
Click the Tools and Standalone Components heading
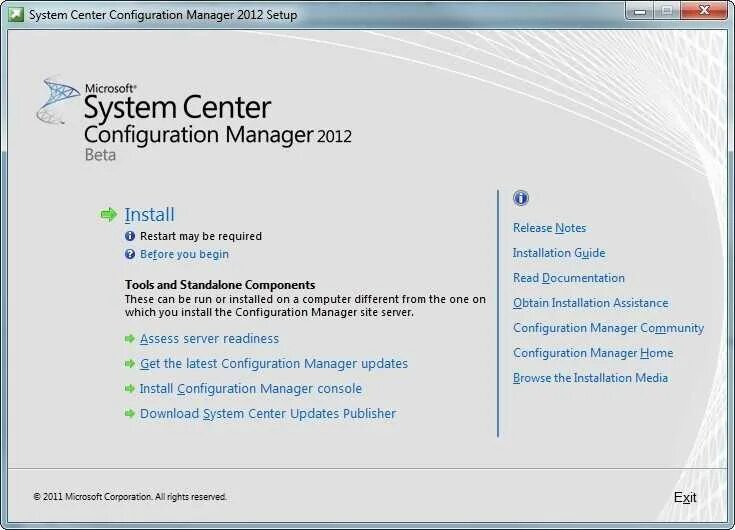(220, 285)
